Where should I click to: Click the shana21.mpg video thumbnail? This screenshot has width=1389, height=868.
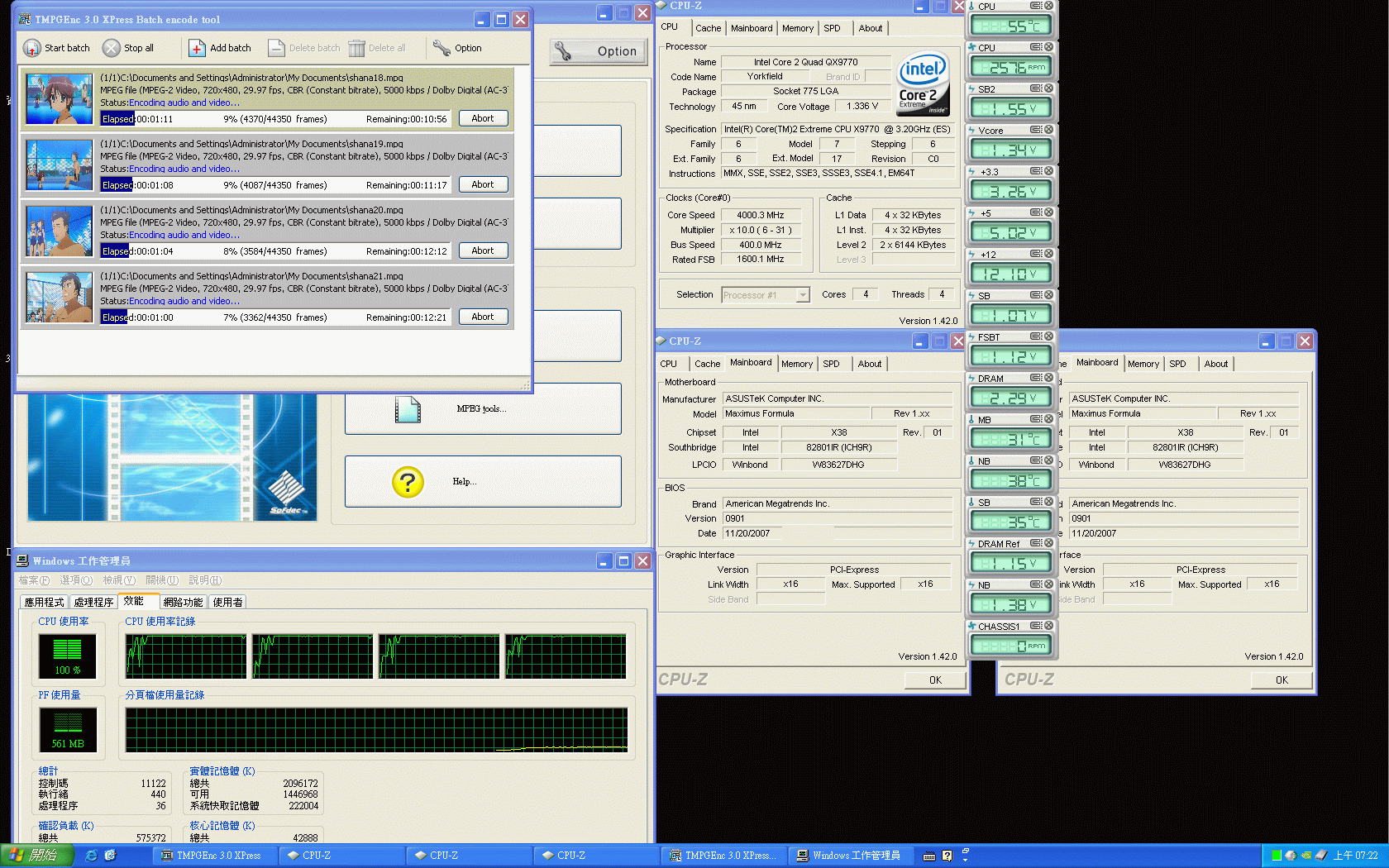tap(60, 297)
